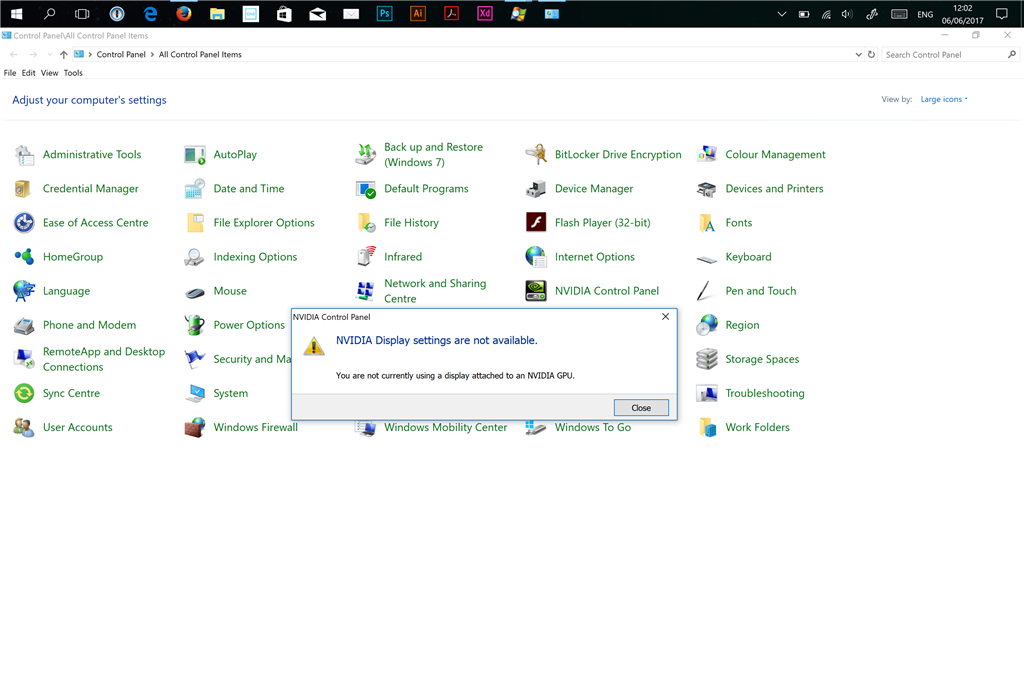Open the File Explorer Options icon

coord(195,223)
